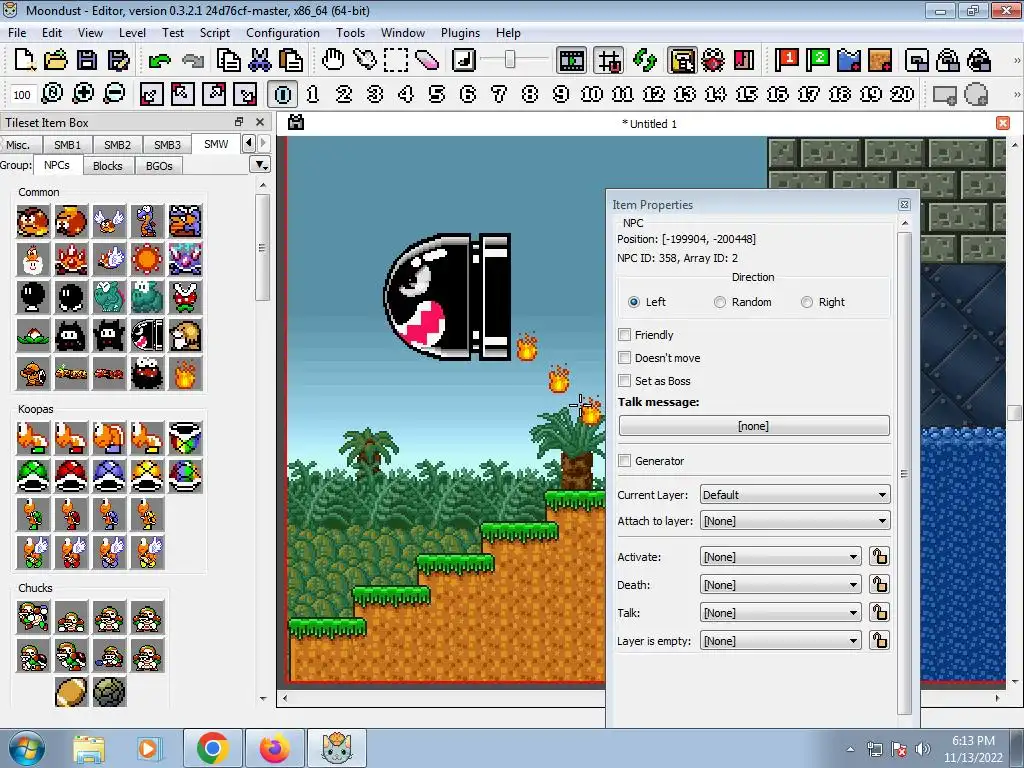Screen dimensions: 1024x768
Task: Cut selection with the scissors icon
Action: (x=259, y=60)
